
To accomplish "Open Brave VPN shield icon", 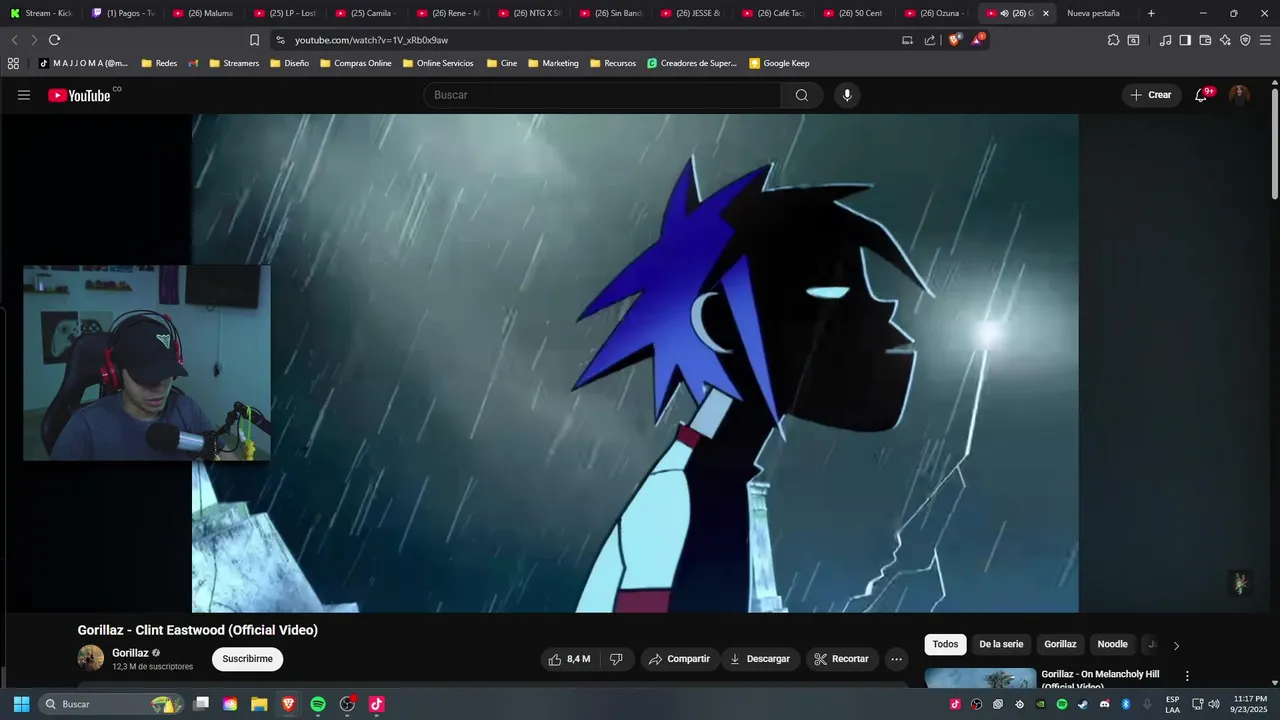I will [1245, 40].
